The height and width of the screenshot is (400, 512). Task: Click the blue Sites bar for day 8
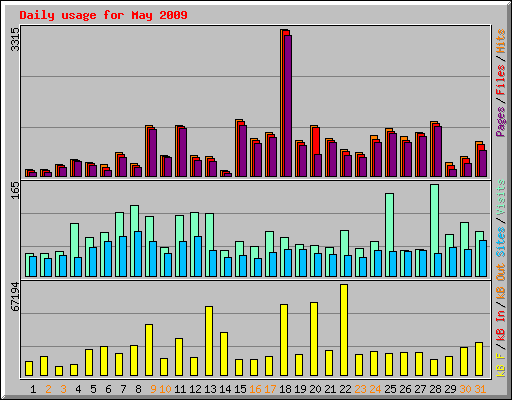(138, 254)
